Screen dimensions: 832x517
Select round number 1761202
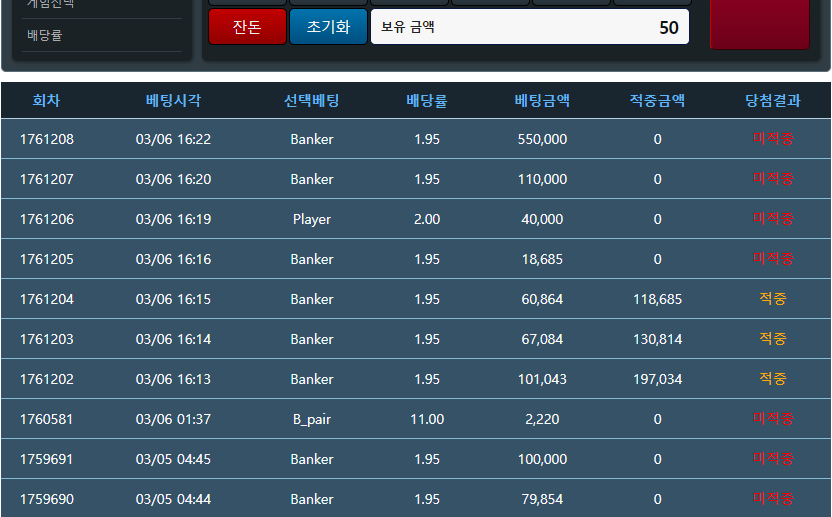point(47,379)
